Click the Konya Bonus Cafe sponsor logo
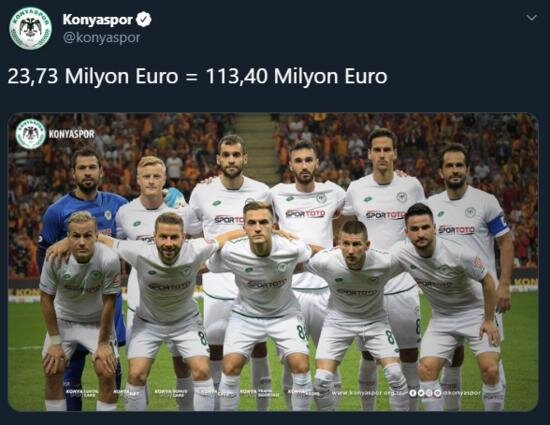 pyautogui.click(x=171, y=393)
